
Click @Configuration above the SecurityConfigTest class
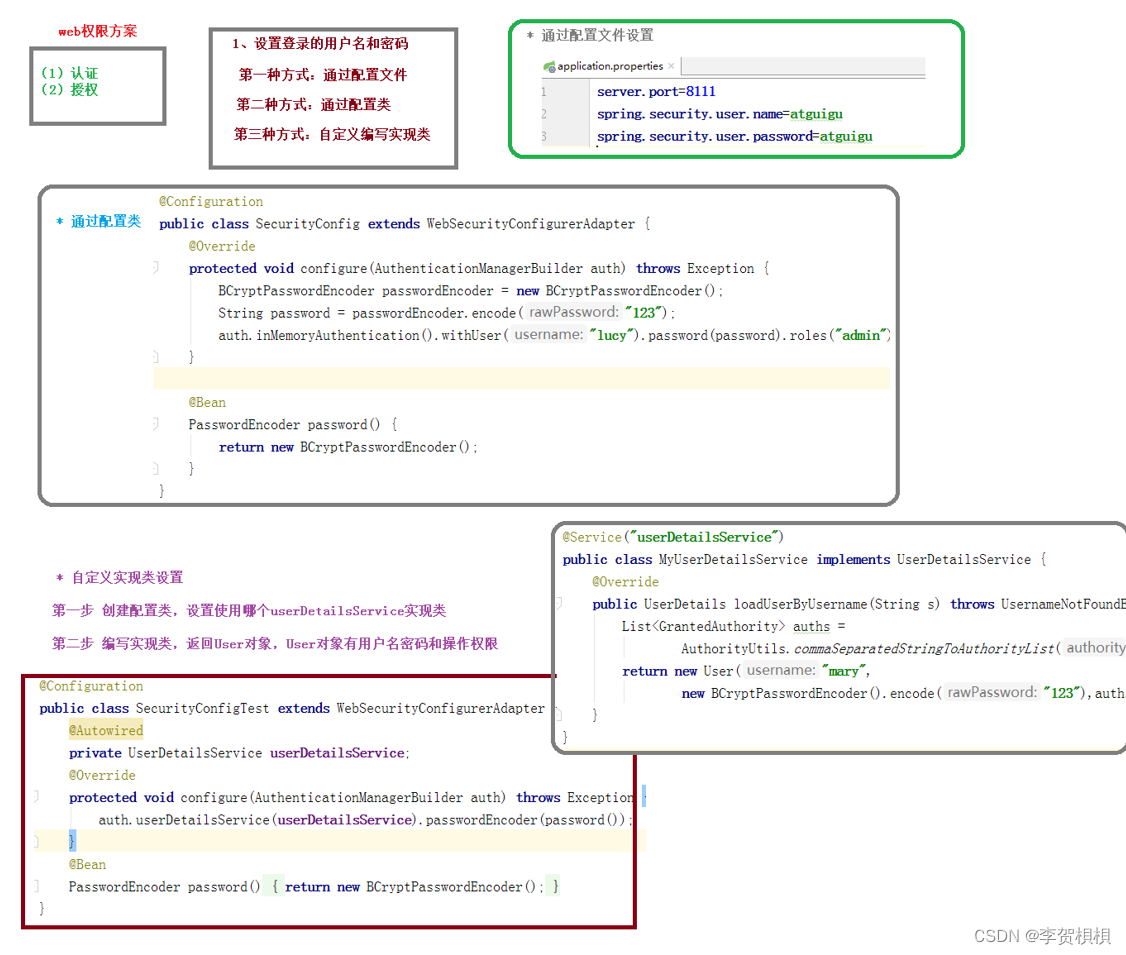click(91, 686)
